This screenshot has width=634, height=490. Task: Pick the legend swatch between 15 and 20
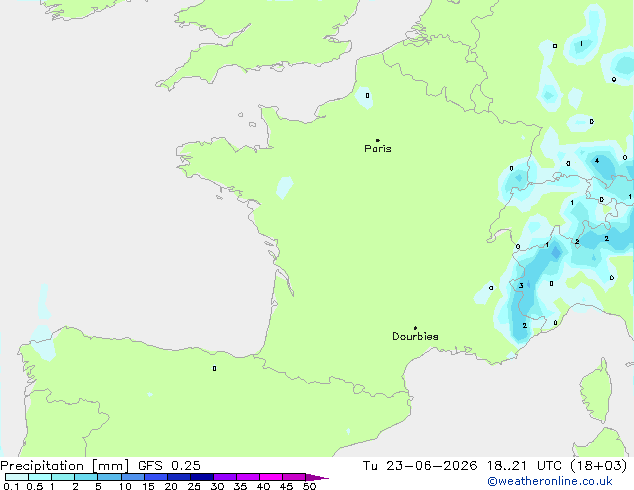pos(156,477)
